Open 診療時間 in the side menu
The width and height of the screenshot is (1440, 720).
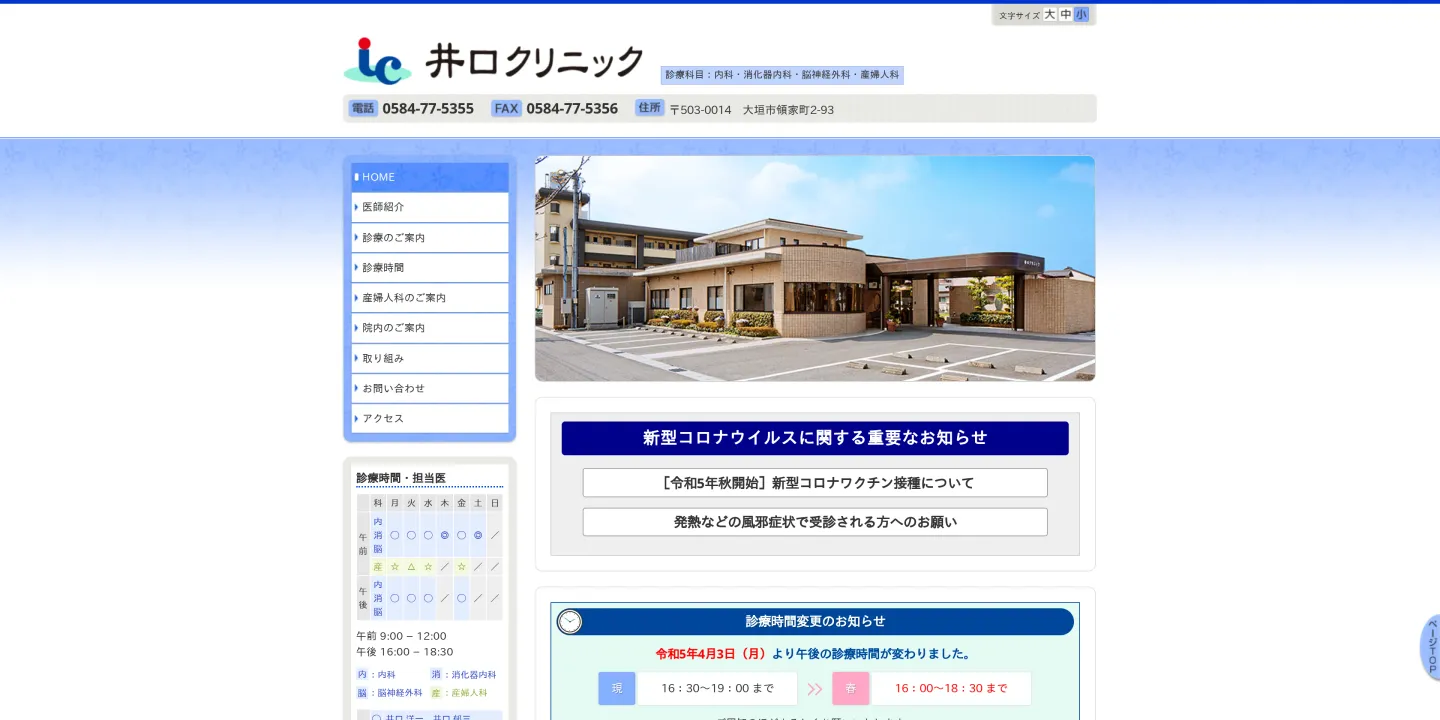(430, 268)
